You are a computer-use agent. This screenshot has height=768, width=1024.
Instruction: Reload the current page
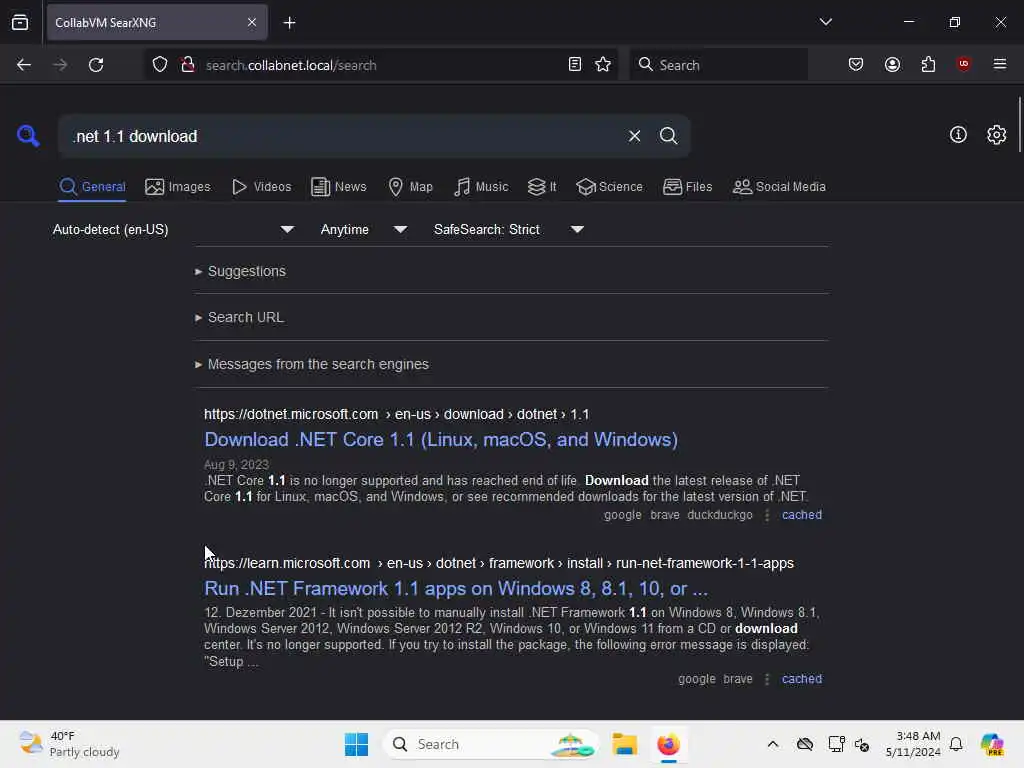point(96,65)
